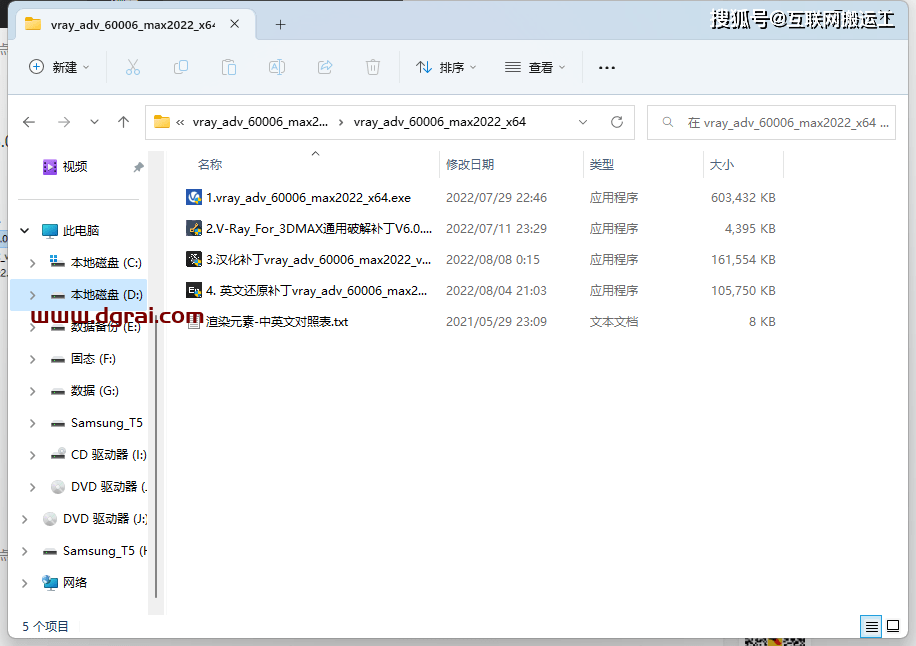Click the pin icon beside 视频
Image resolution: width=916 pixels, height=646 pixels.
point(138,167)
